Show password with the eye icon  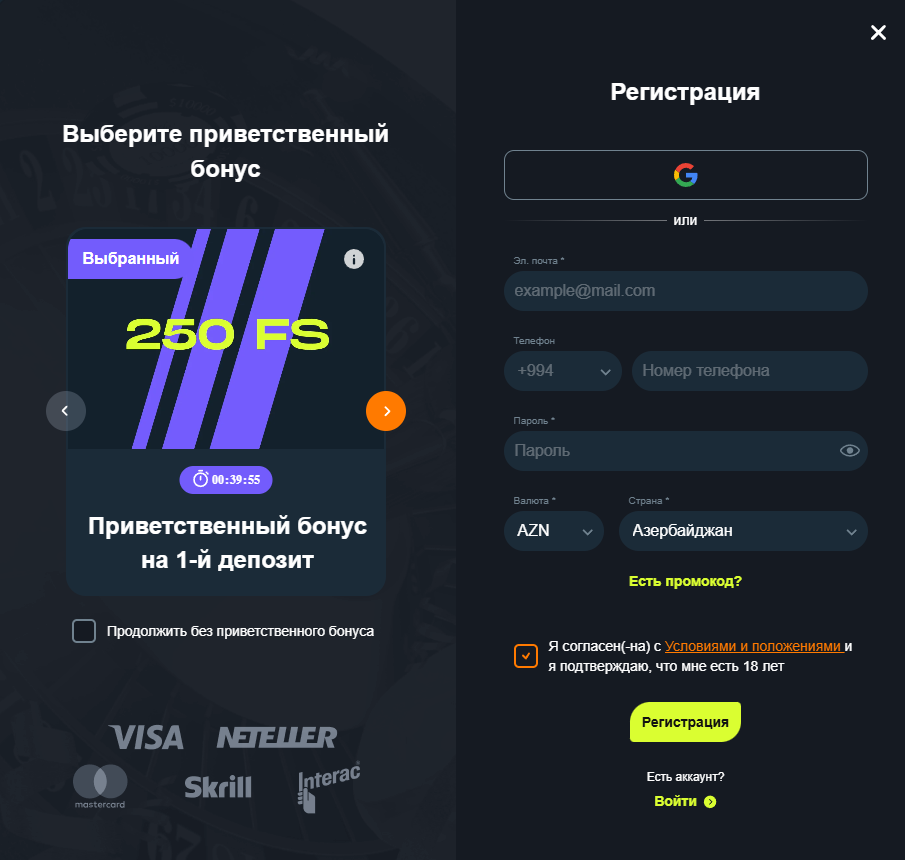click(850, 451)
